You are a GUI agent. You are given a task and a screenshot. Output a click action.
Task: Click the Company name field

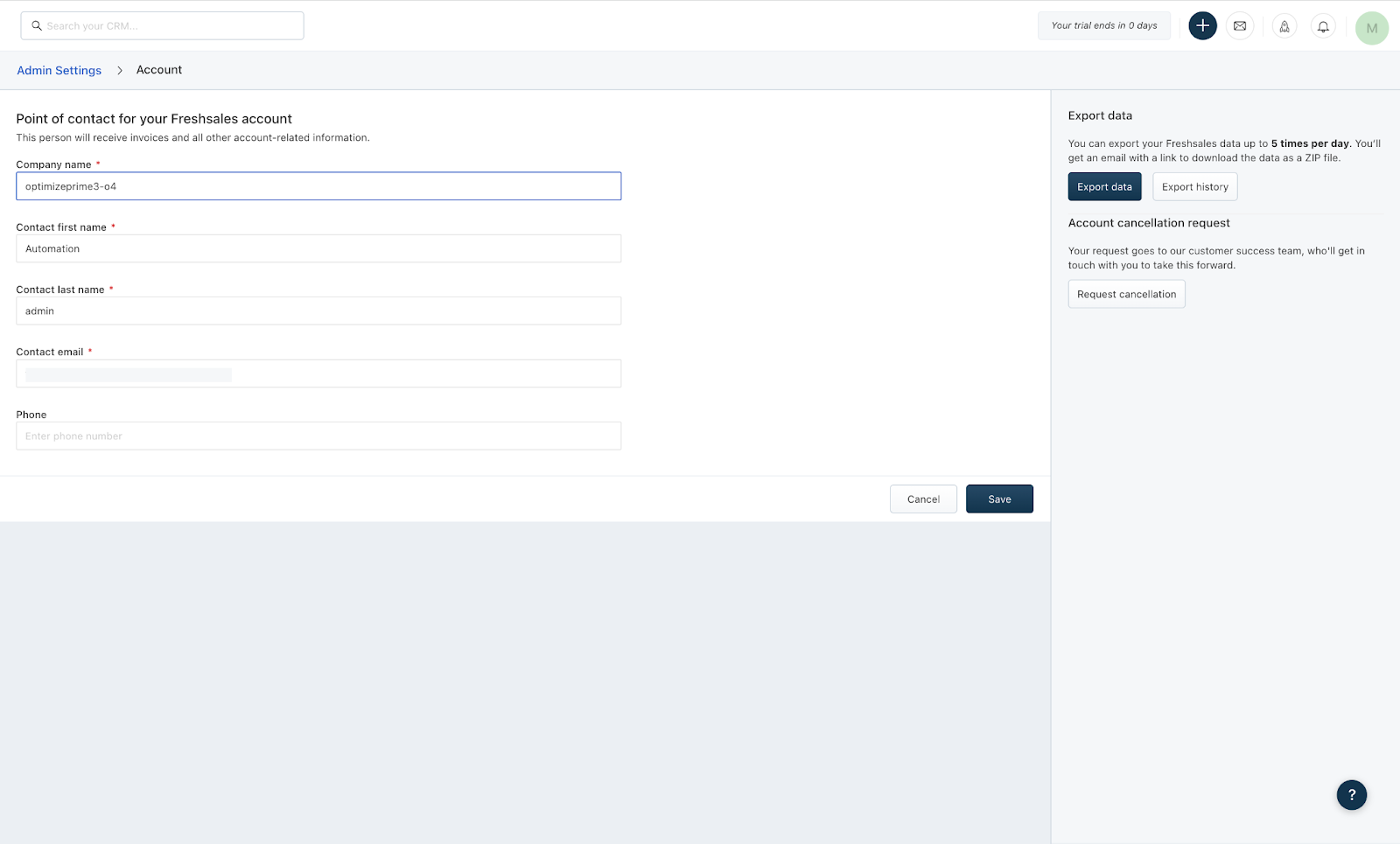[x=318, y=186]
